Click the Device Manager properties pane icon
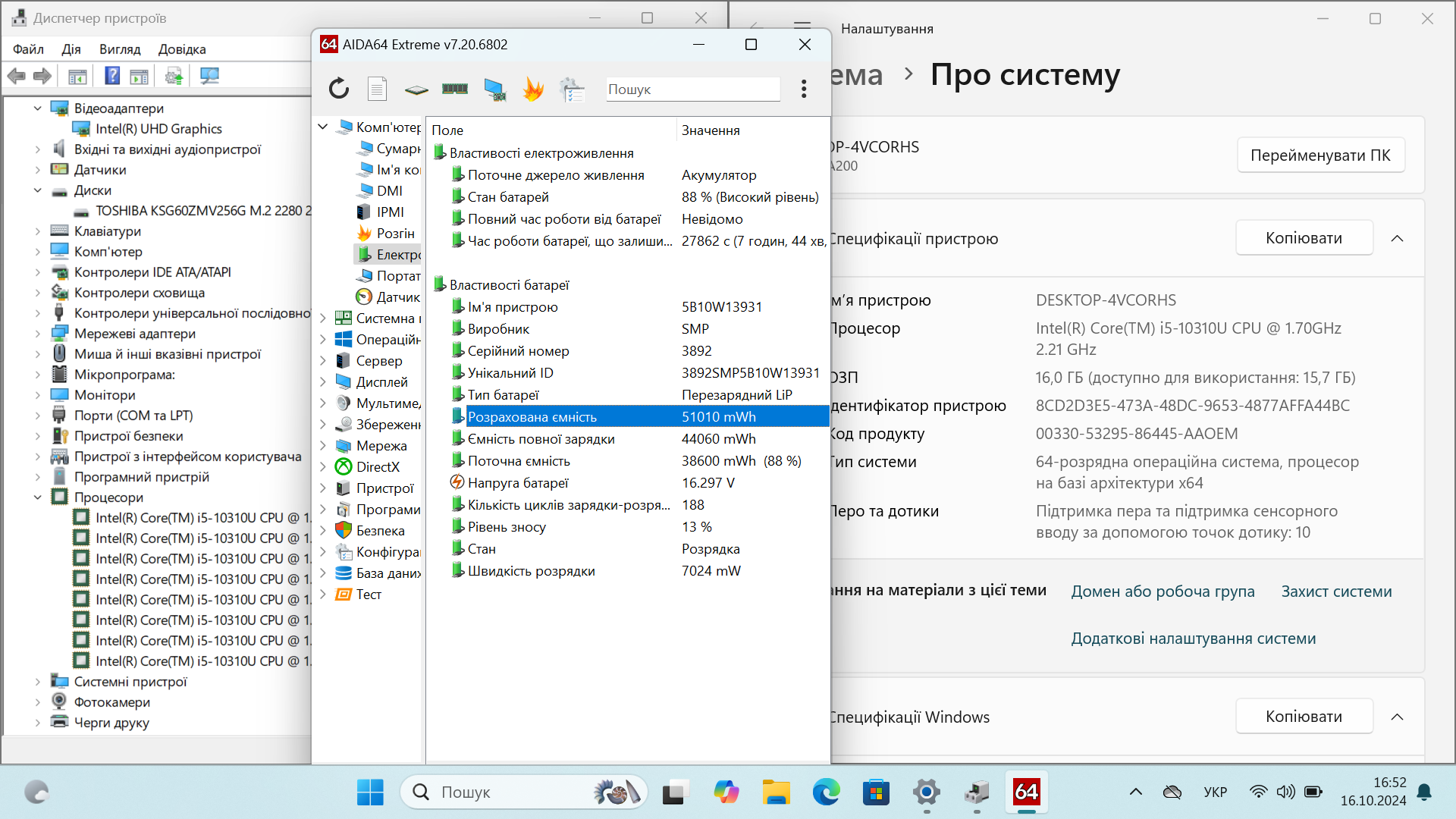Viewport: 1456px width, 819px height. pos(140,76)
